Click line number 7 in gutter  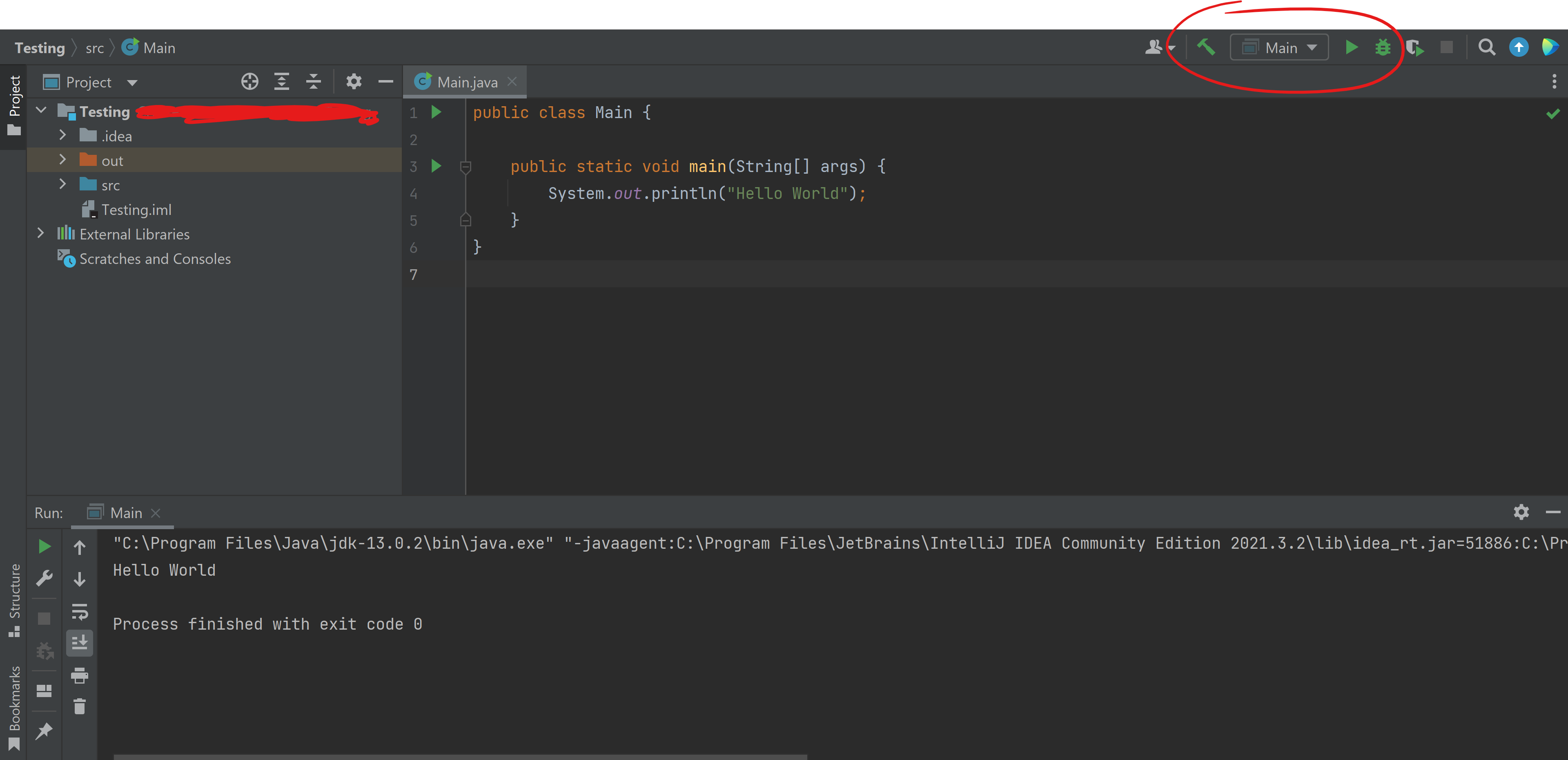[x=413, y=275]
